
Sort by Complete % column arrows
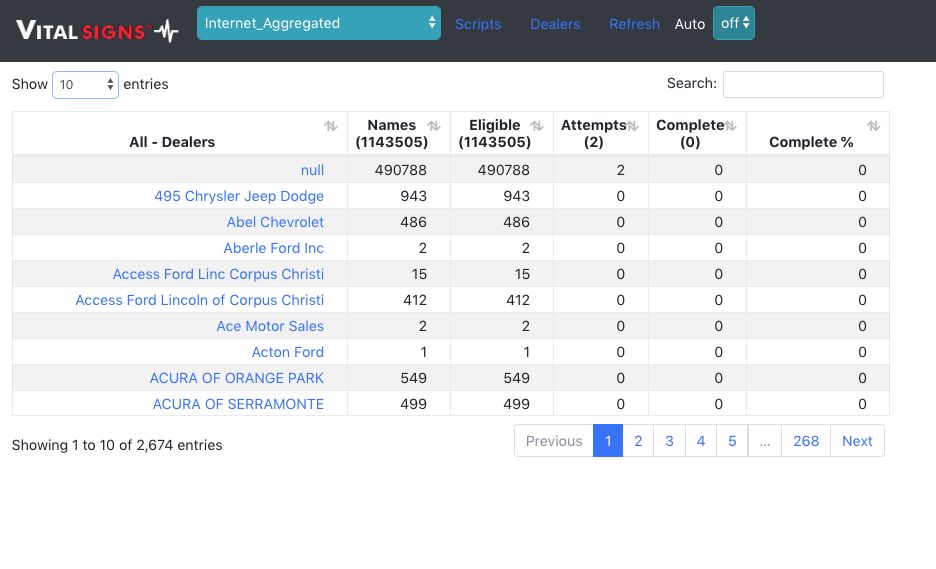coord(873,126)
